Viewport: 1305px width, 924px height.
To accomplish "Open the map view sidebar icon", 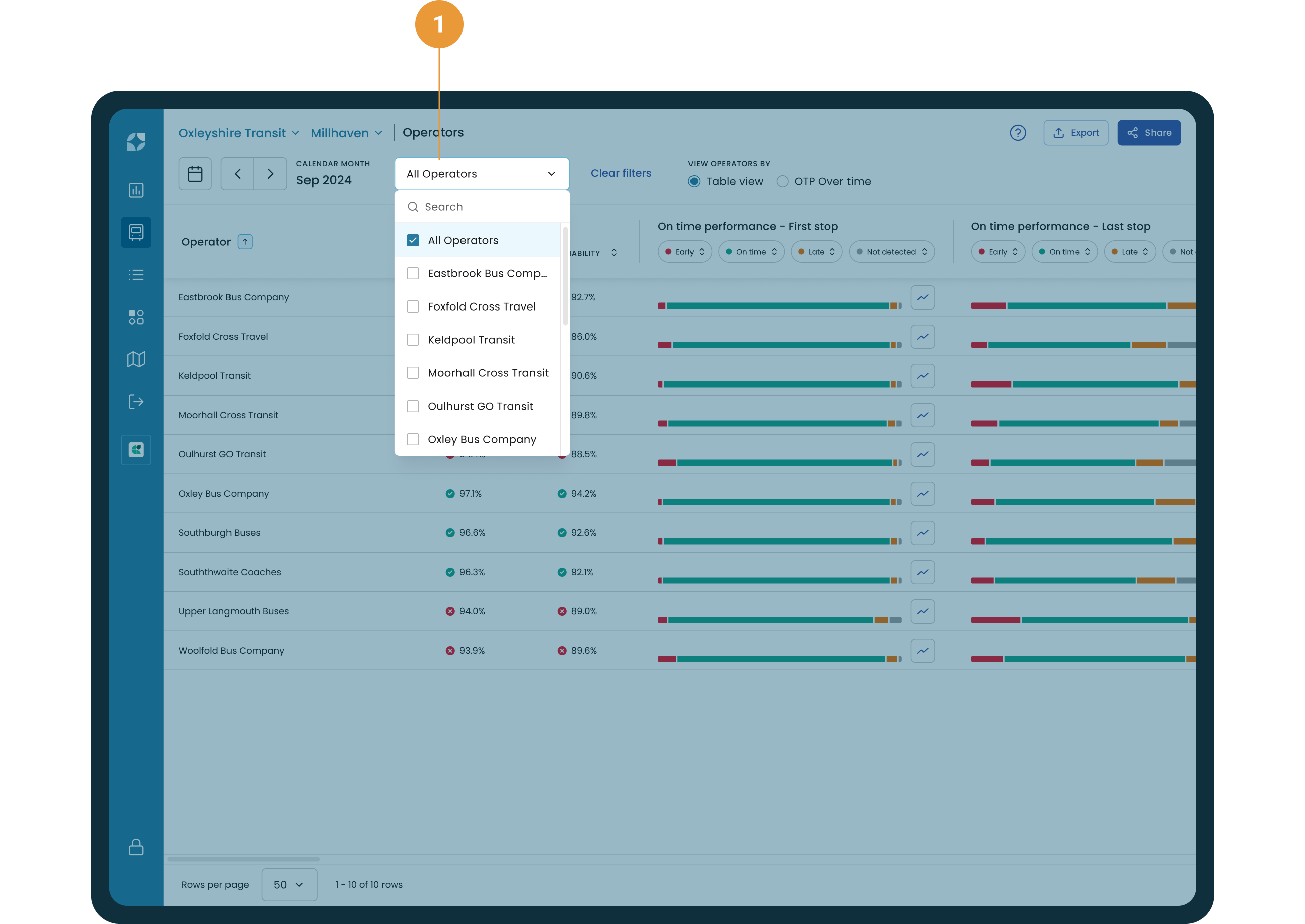I will click(x=136, y=359).
